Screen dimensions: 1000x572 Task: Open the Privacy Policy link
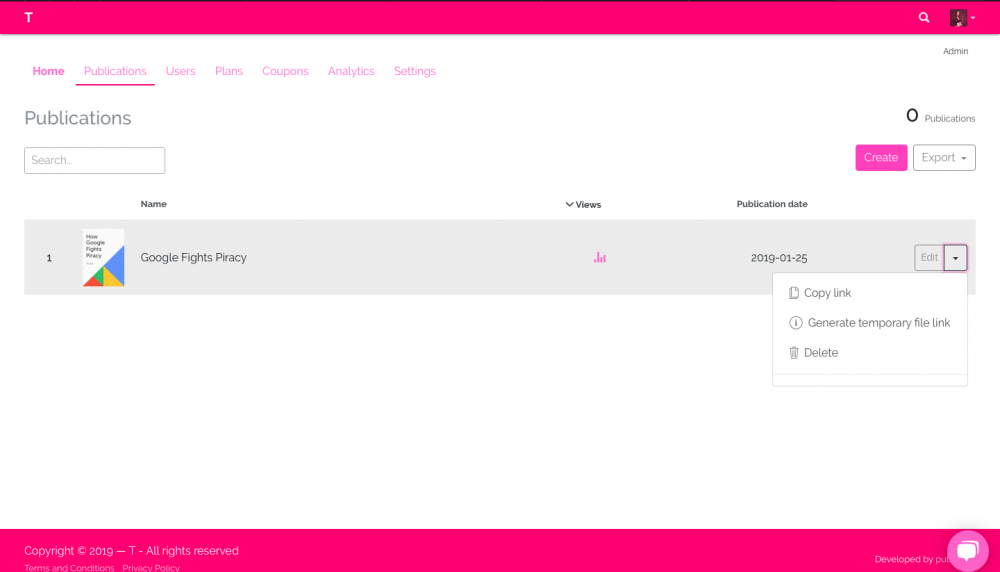[151, 567]
